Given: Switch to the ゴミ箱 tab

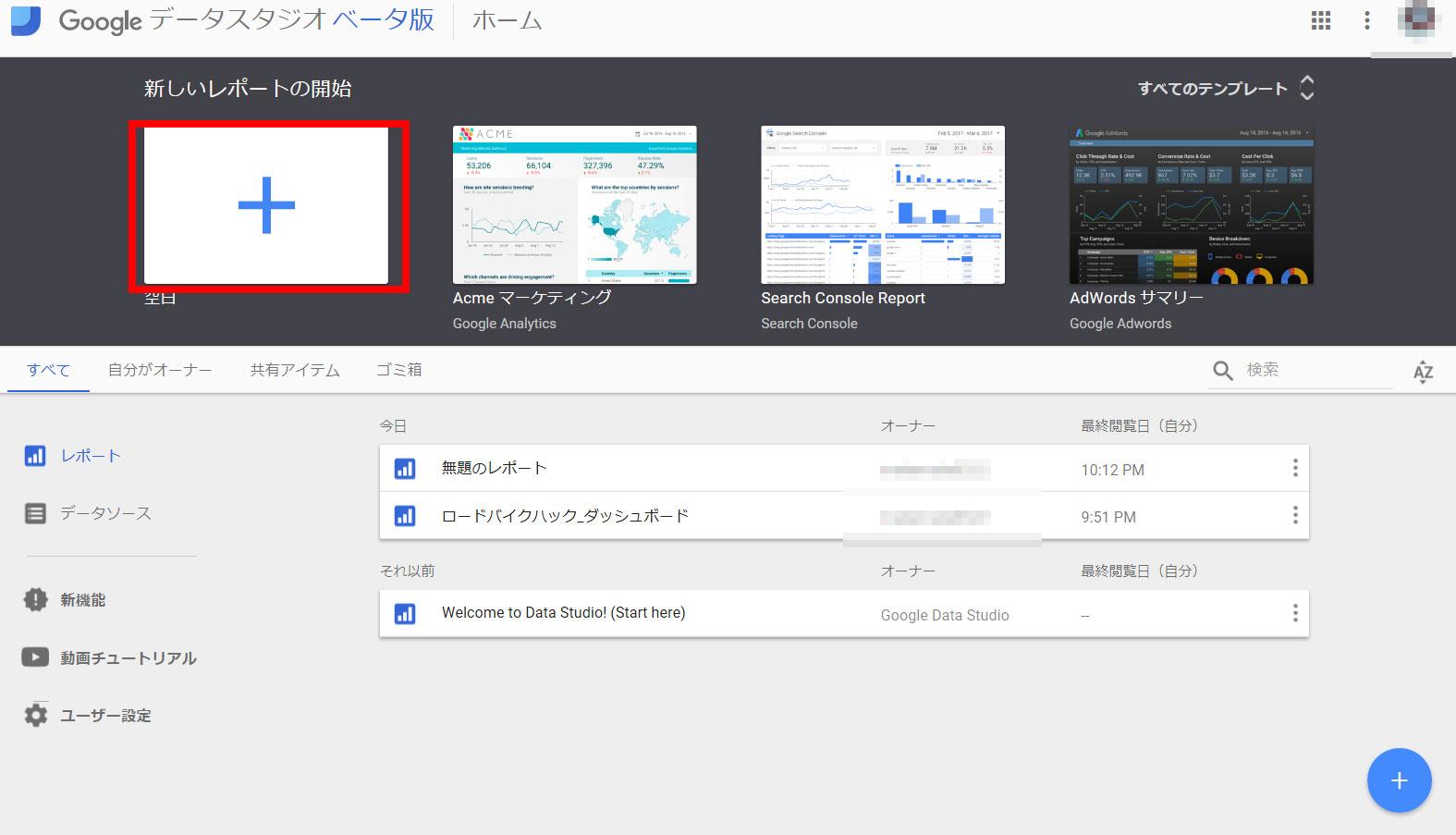Looking at the screenshot, I should click(x=399, y=370).
